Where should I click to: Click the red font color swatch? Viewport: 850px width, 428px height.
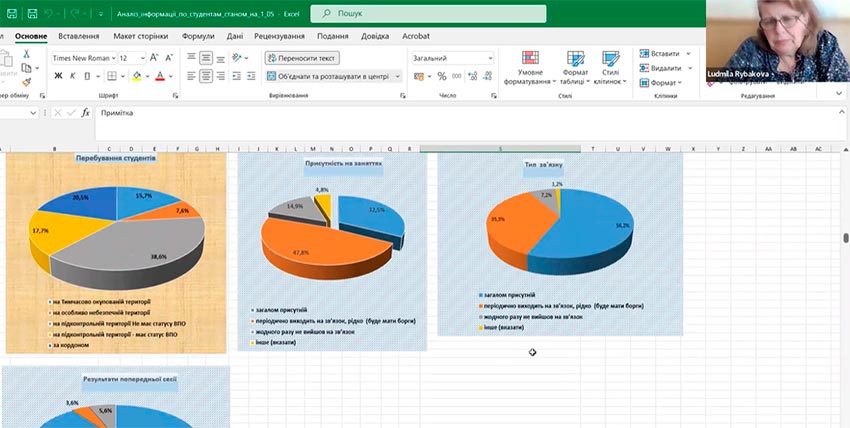coord(159,77)
